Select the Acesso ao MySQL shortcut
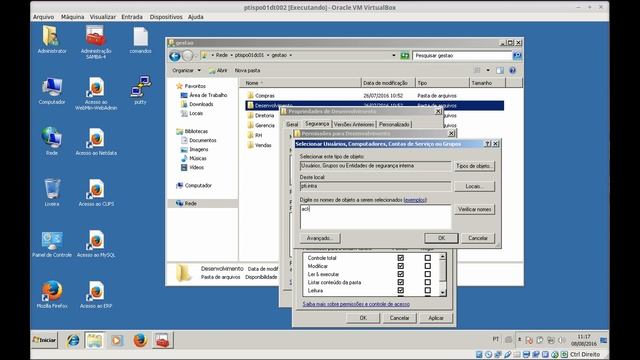 [96, 244]
